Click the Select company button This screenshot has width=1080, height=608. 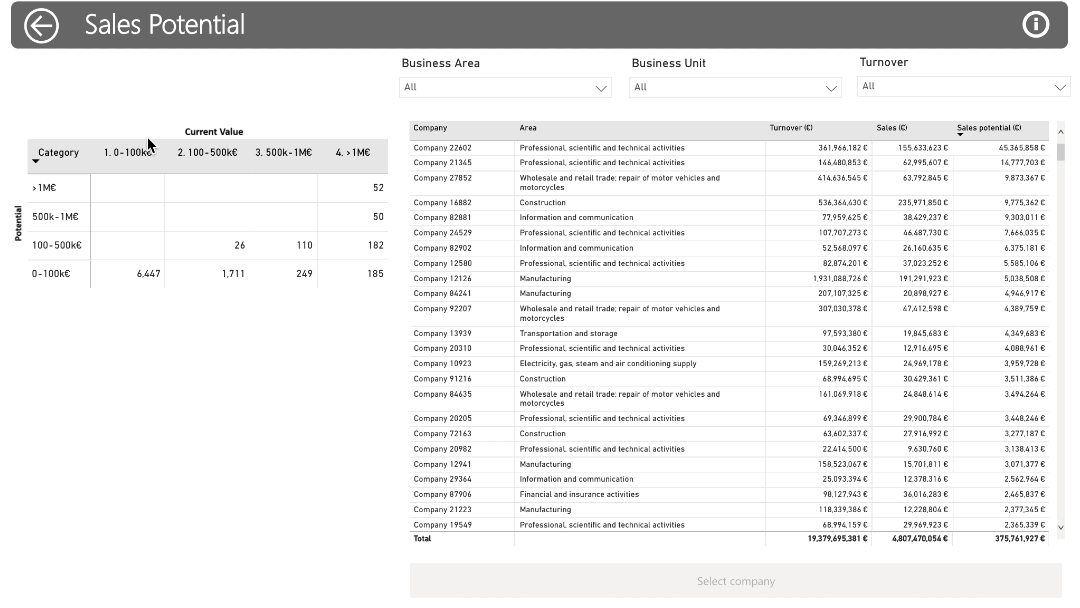[x=736, y=581]
